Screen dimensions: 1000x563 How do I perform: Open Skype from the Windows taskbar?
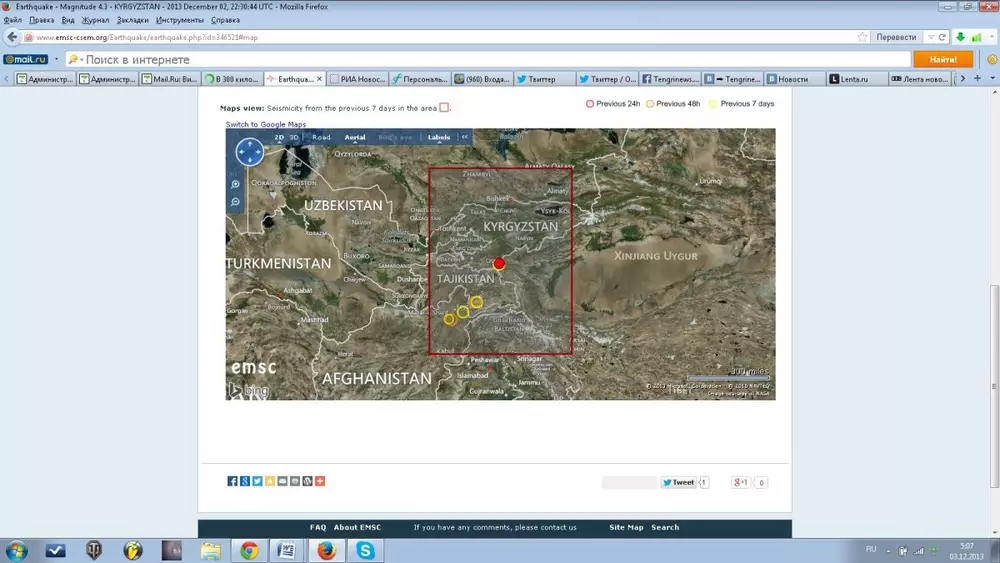(x=367, y=550)
